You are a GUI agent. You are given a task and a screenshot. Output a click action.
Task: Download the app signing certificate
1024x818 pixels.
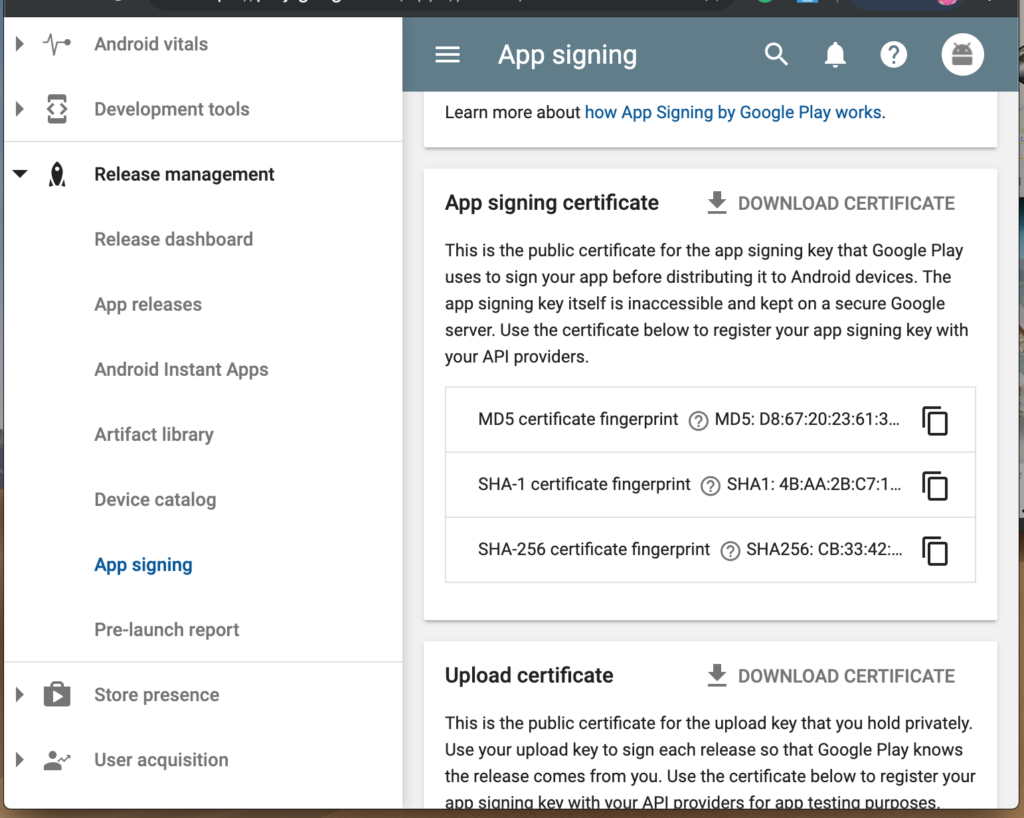[830, 203]
